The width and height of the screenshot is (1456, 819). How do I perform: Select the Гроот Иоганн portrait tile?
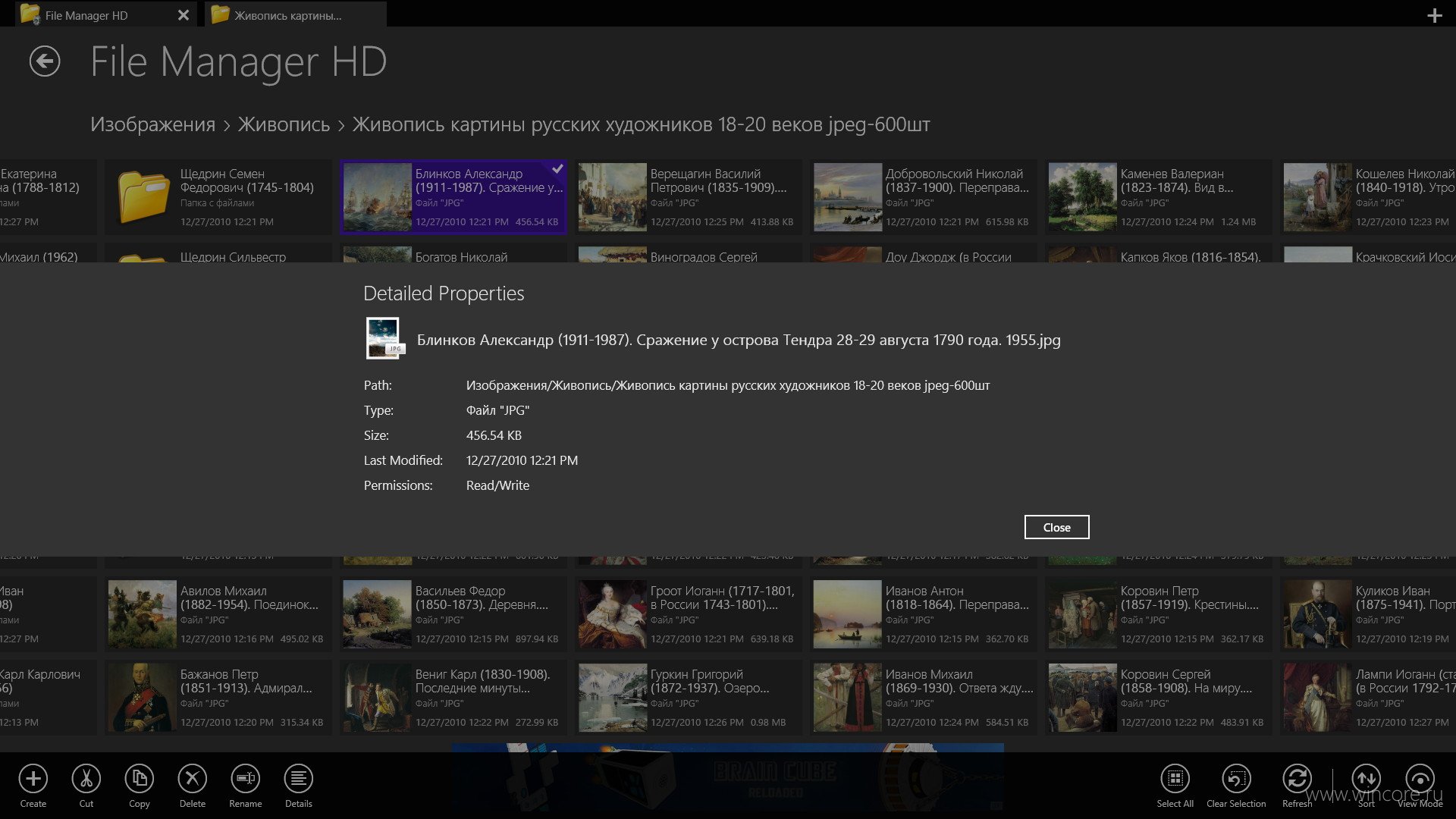689,614
